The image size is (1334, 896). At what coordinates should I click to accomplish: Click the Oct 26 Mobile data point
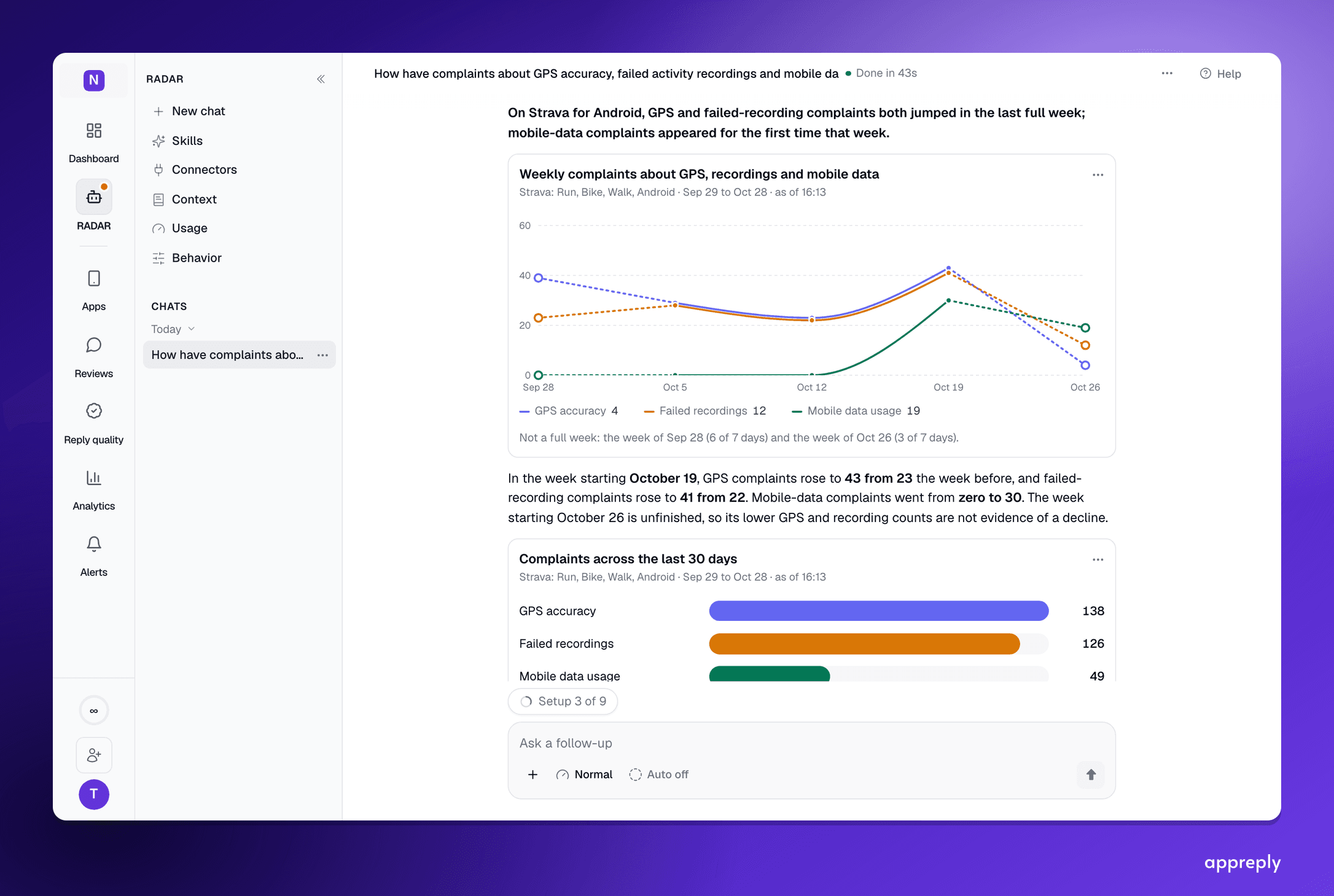(x=1085, y=327)
